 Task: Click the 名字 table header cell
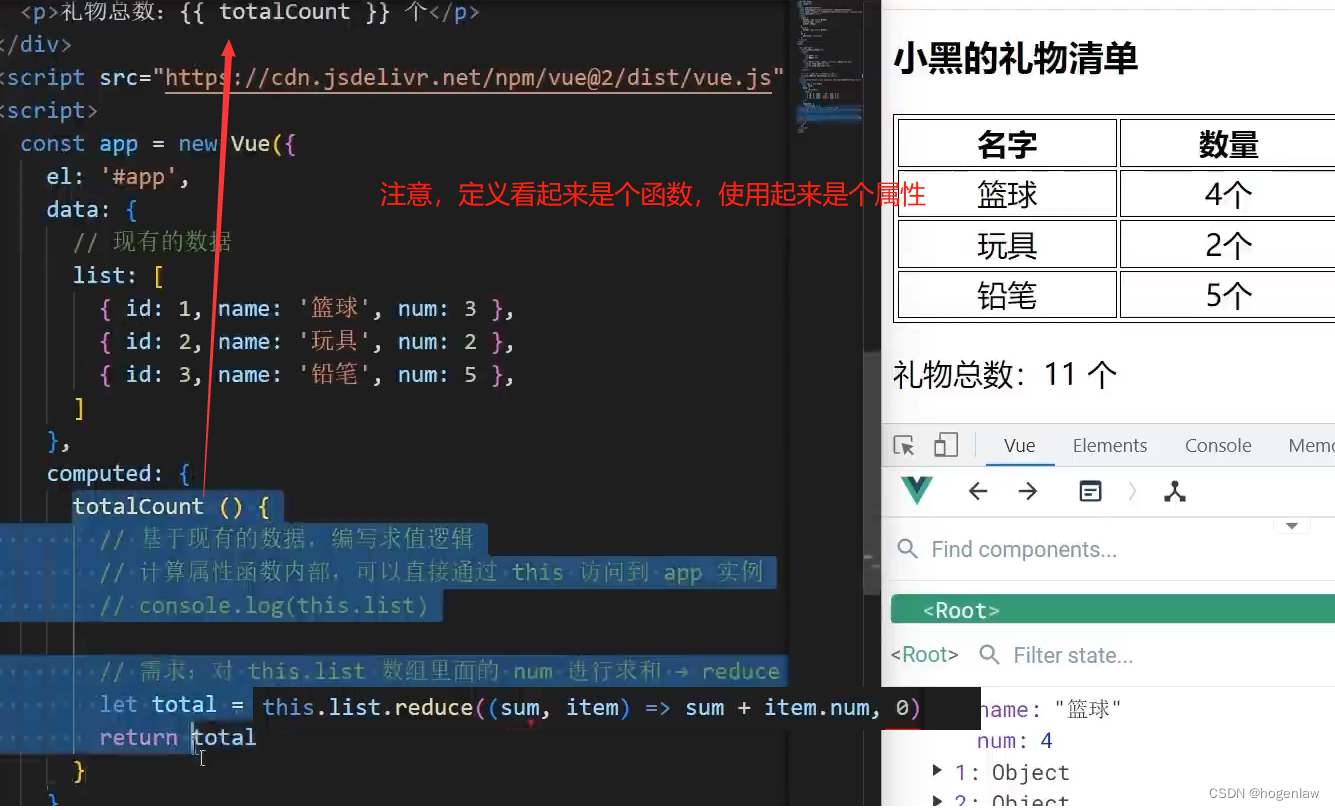1007,144
